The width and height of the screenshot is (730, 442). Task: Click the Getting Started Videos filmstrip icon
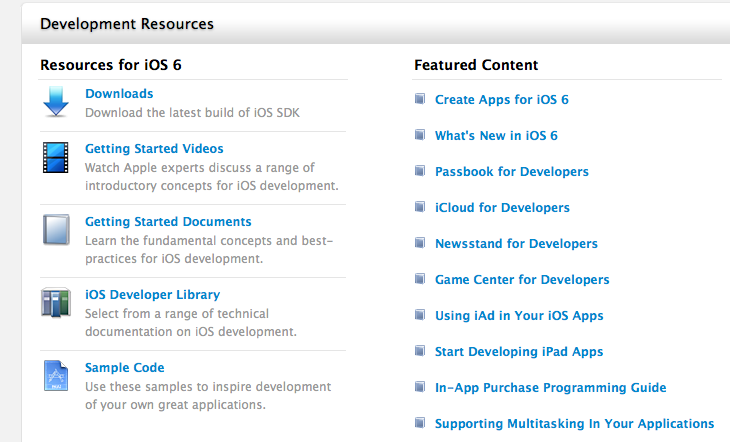[x=56, y=157]
